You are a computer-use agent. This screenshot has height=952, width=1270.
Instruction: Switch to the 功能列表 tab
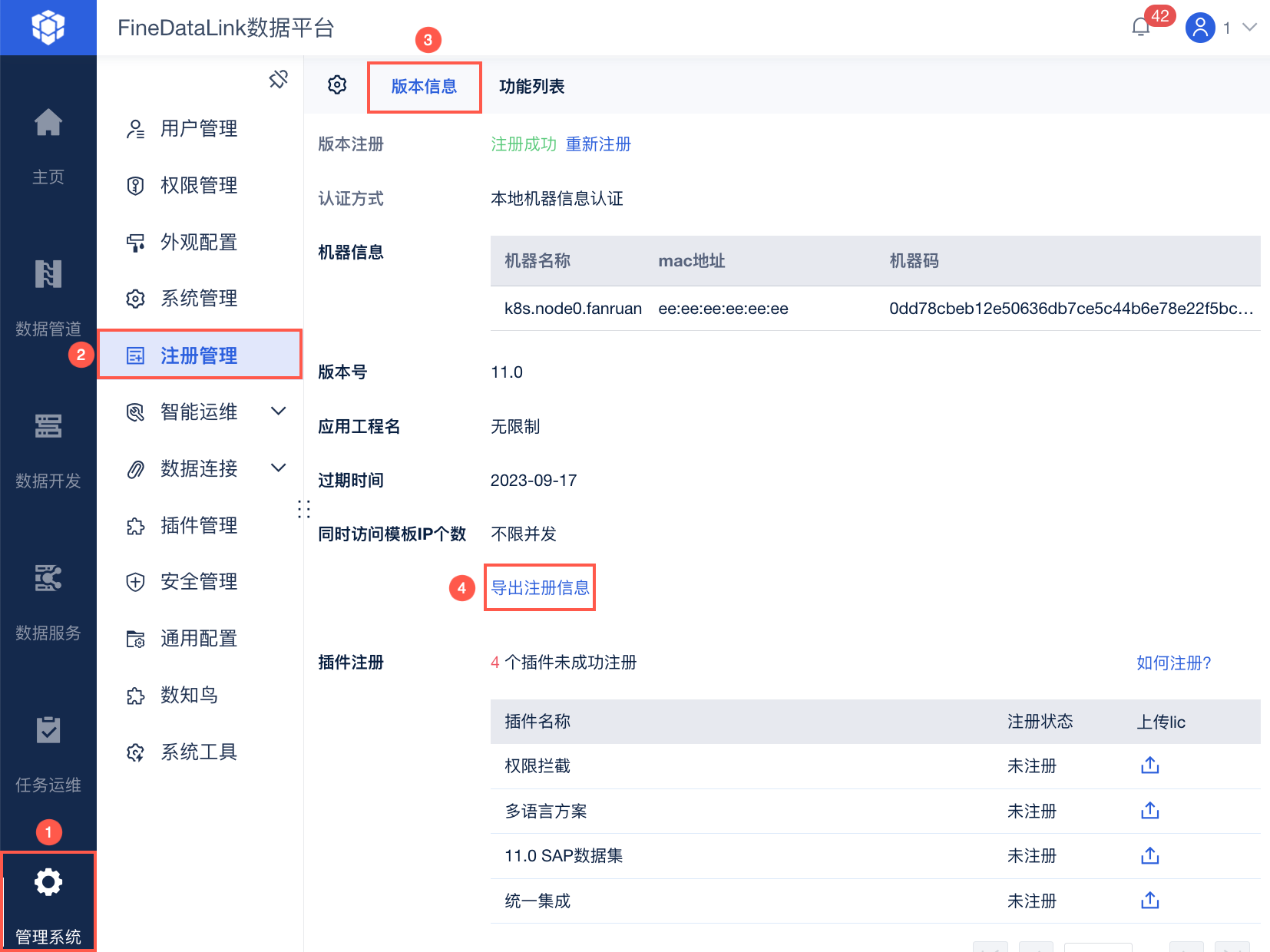(x=531, y=87)
